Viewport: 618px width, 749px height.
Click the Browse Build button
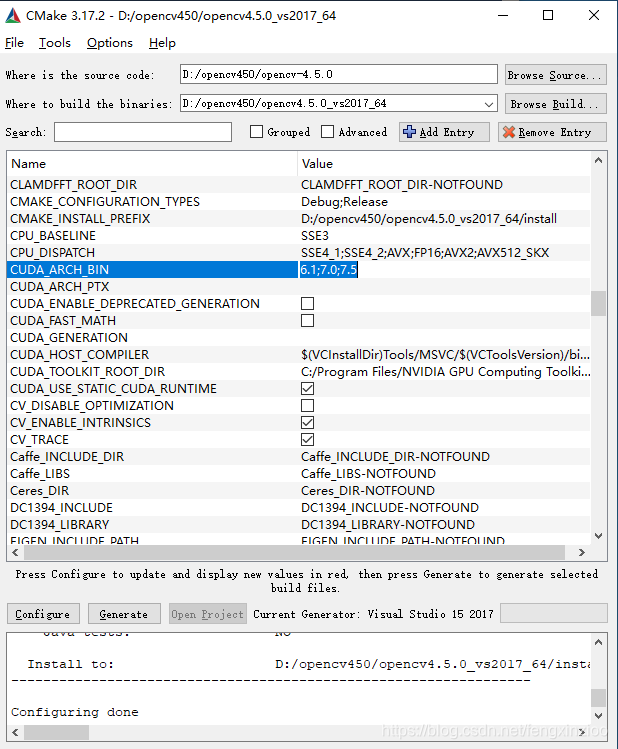pyautogui.click(x=555, y=104)
